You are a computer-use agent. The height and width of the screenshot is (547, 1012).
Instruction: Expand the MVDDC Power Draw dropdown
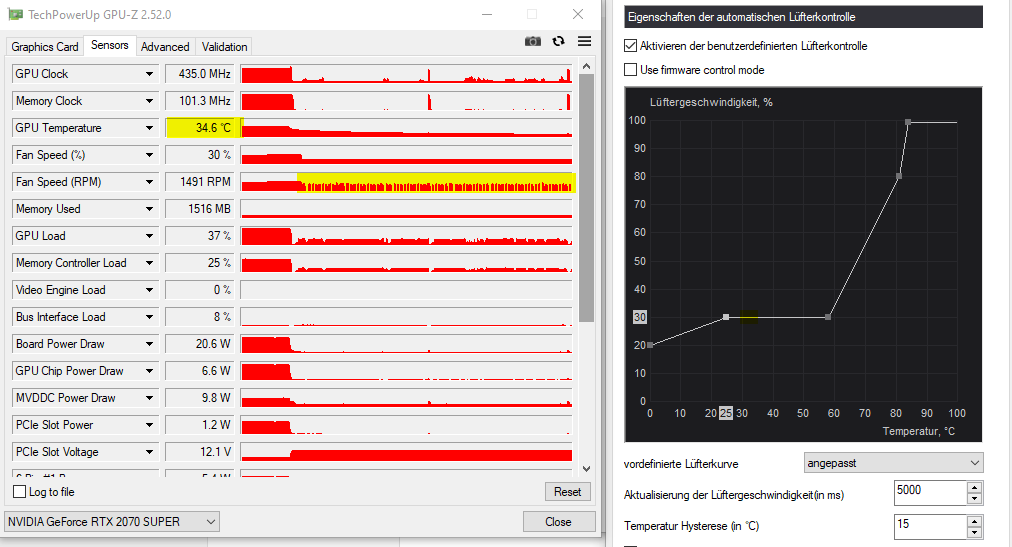(x=149, y=398)
